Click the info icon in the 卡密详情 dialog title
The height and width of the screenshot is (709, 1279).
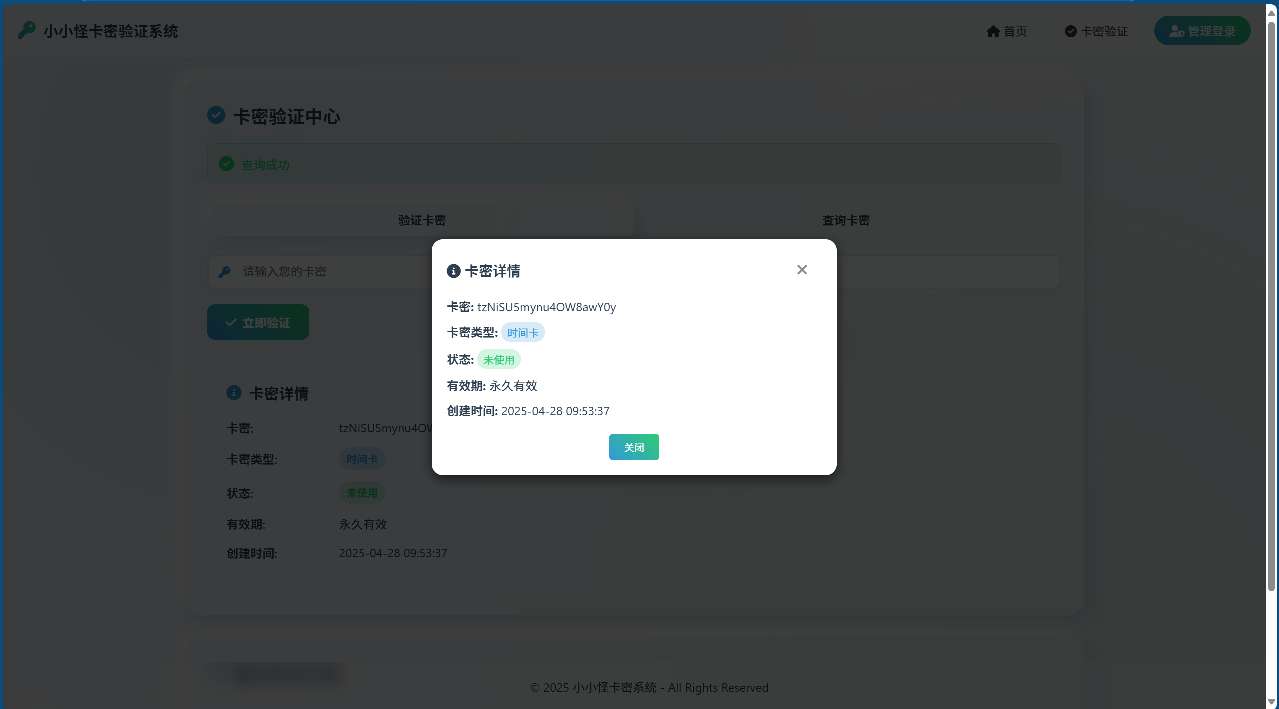click(453, 271)
